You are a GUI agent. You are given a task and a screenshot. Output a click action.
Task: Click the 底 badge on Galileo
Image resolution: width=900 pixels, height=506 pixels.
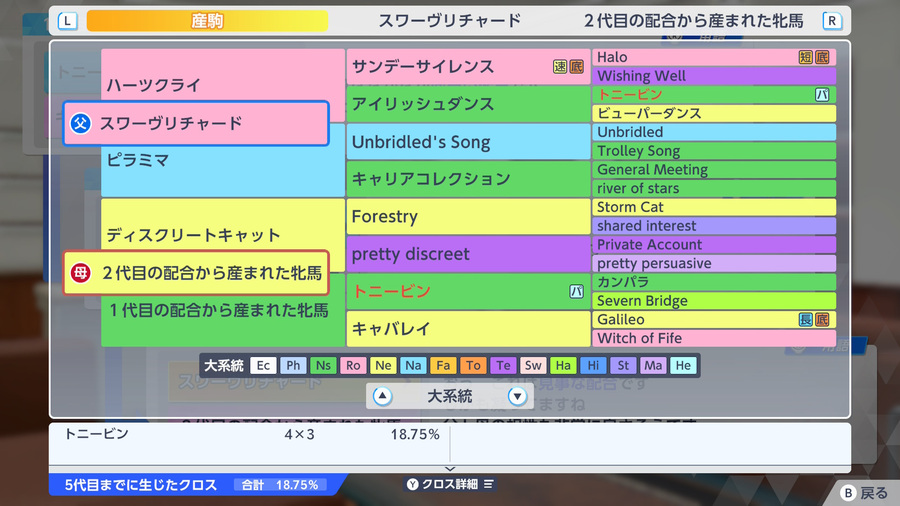tap(822, 320)
